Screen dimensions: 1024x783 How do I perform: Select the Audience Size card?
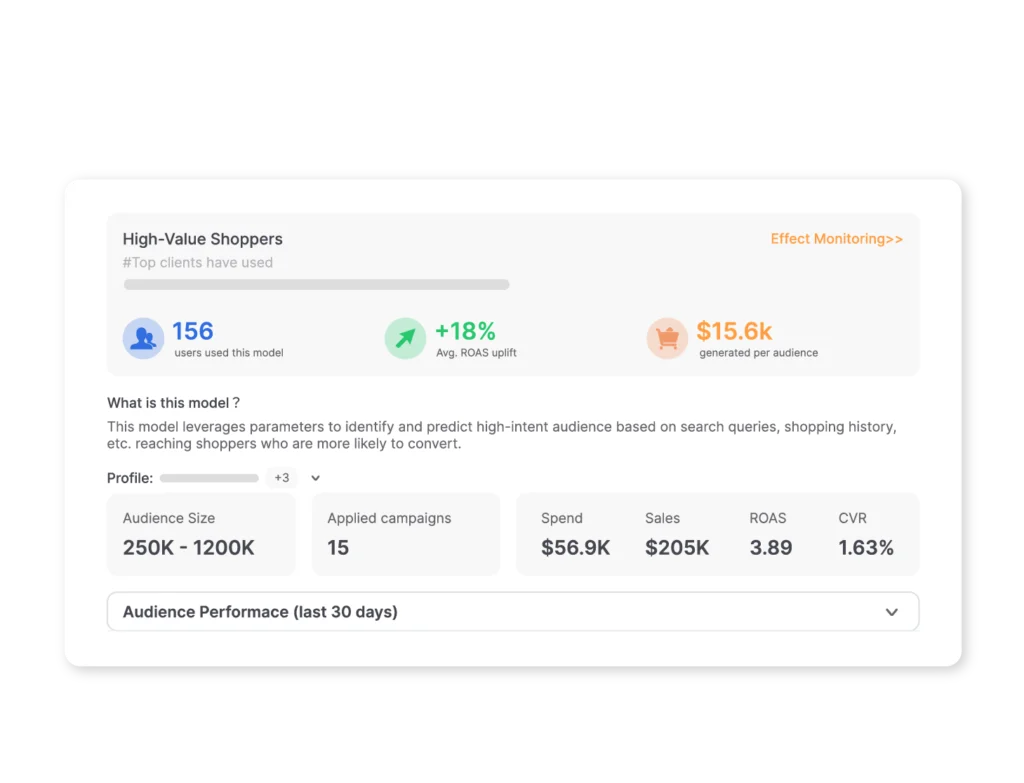pos(201,534)
